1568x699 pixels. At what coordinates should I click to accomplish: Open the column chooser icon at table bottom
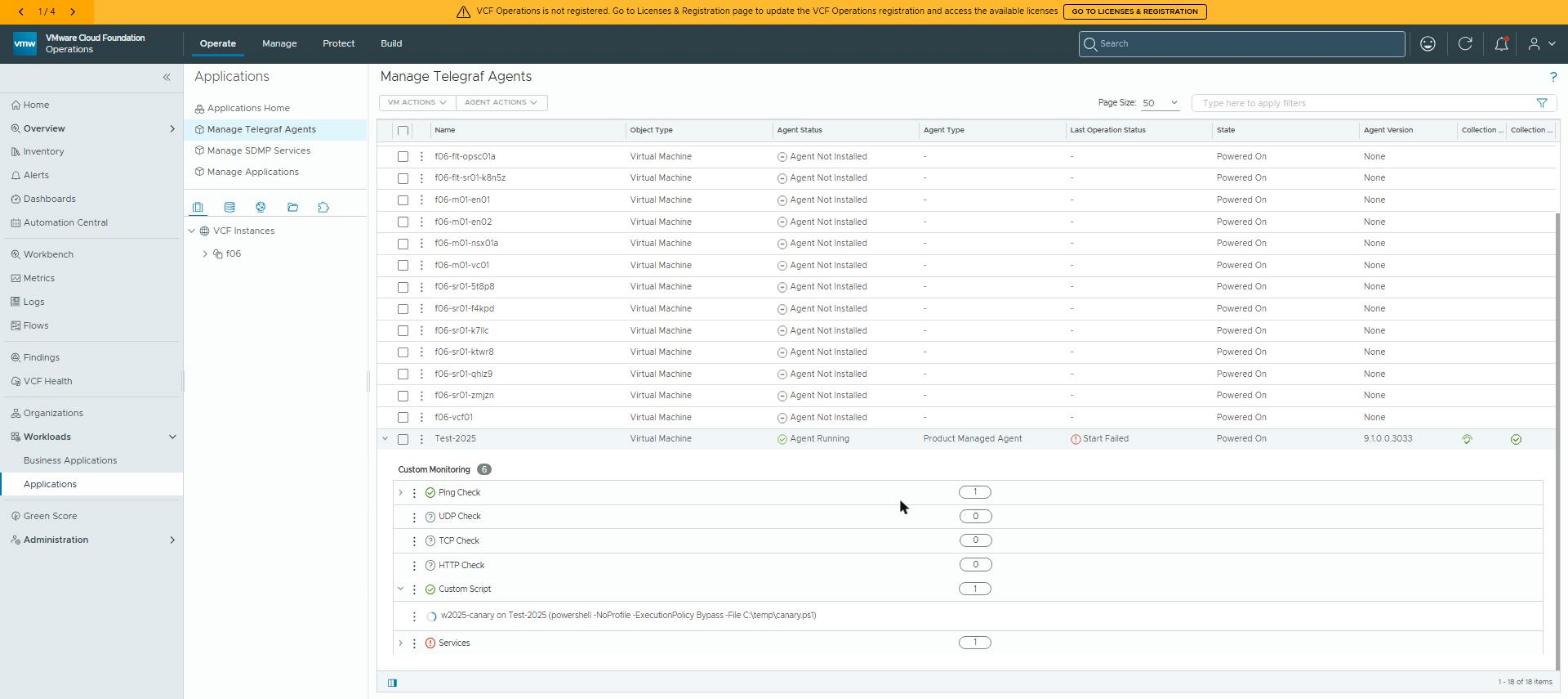392,683
